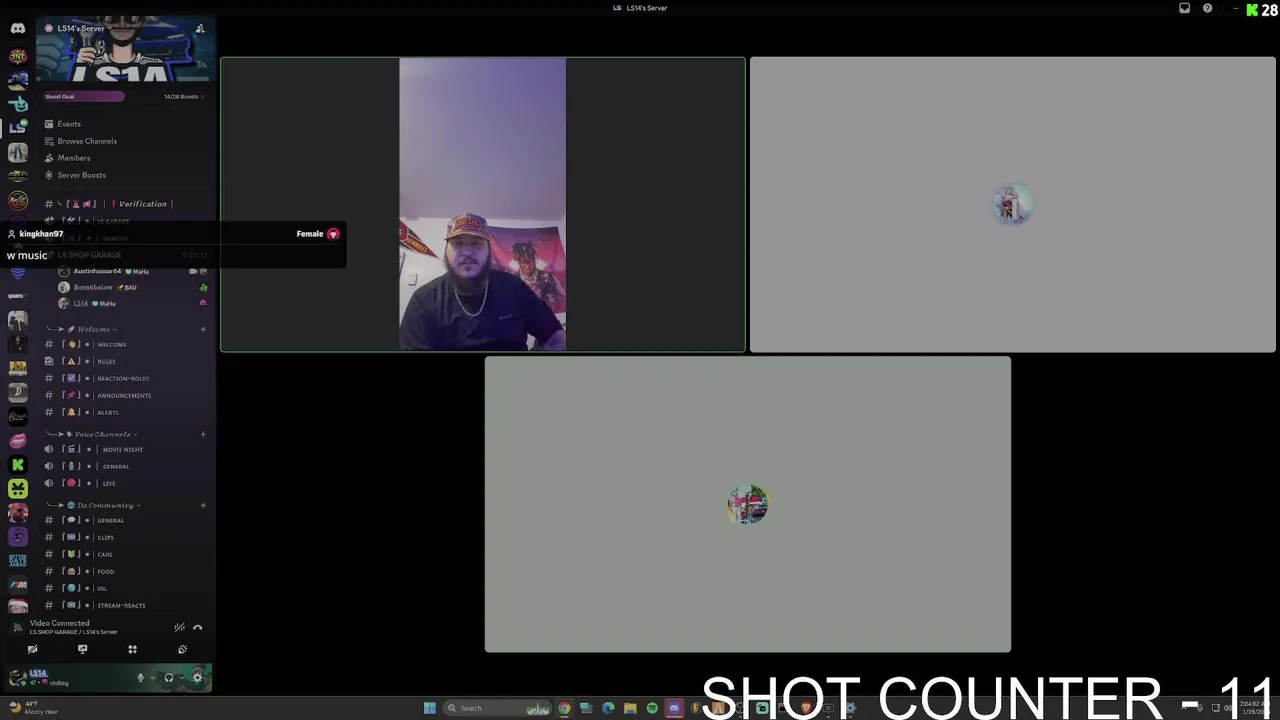
Task: Open the CARS channel
Action: click(123, 554)
